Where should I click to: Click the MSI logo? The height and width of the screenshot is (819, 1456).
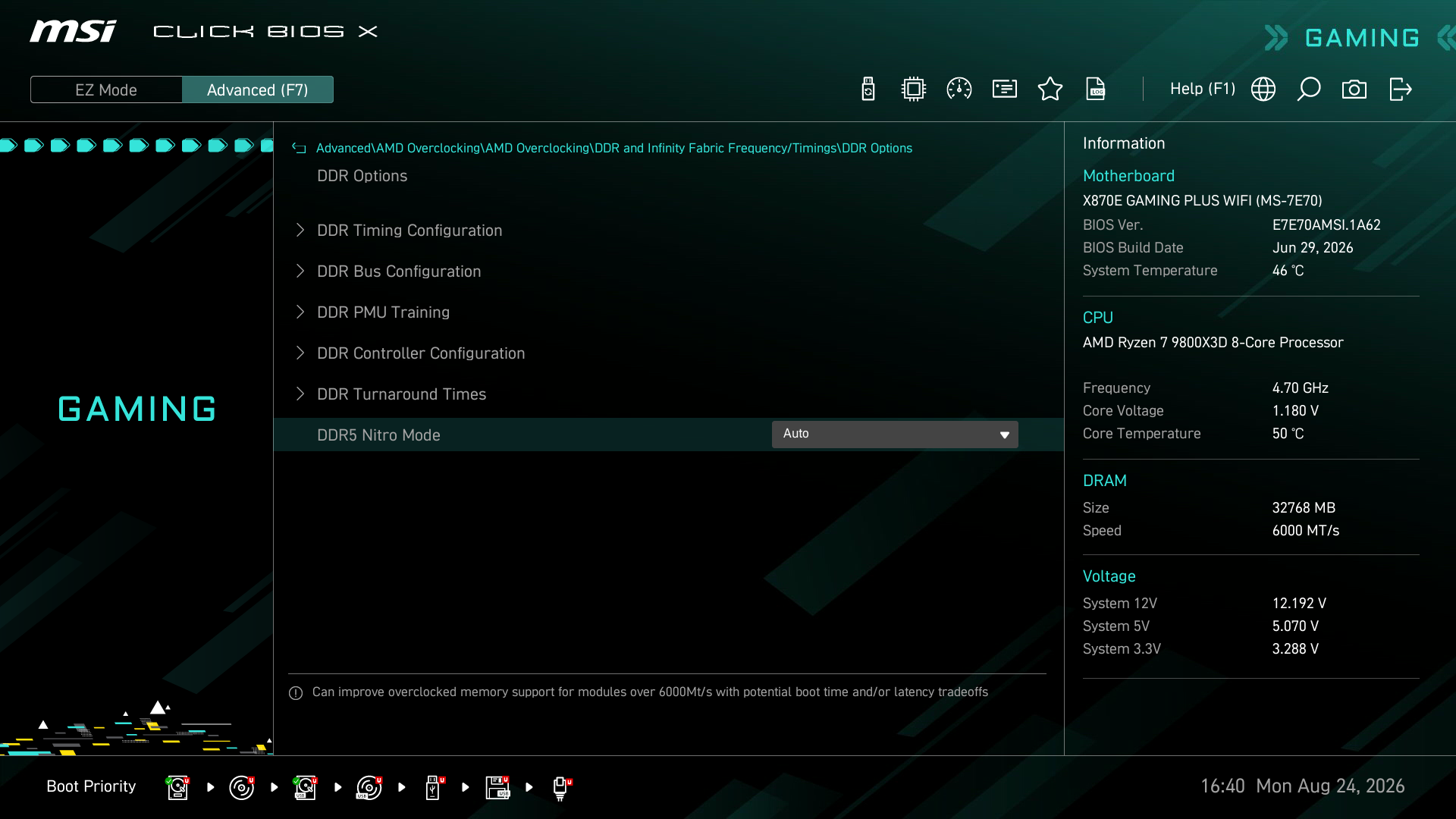[73, 31]
